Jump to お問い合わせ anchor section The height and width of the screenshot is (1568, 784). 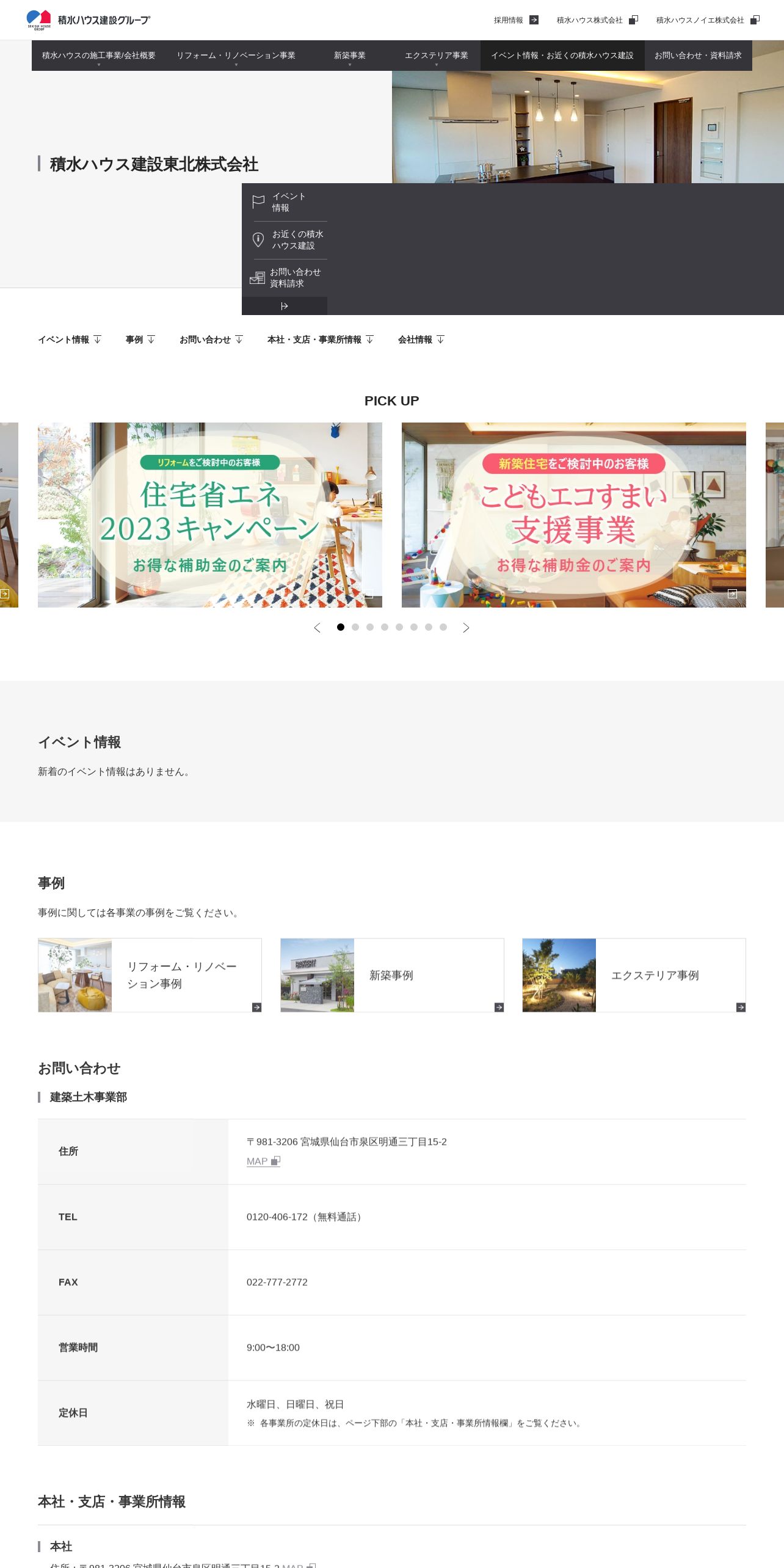211,339
